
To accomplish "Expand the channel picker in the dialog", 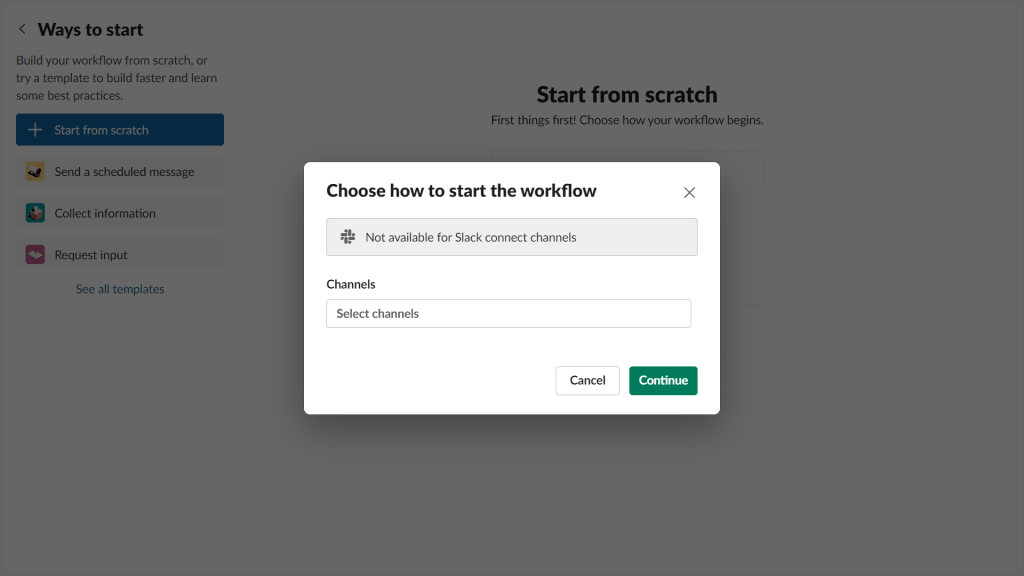I will tap(508, 313).
